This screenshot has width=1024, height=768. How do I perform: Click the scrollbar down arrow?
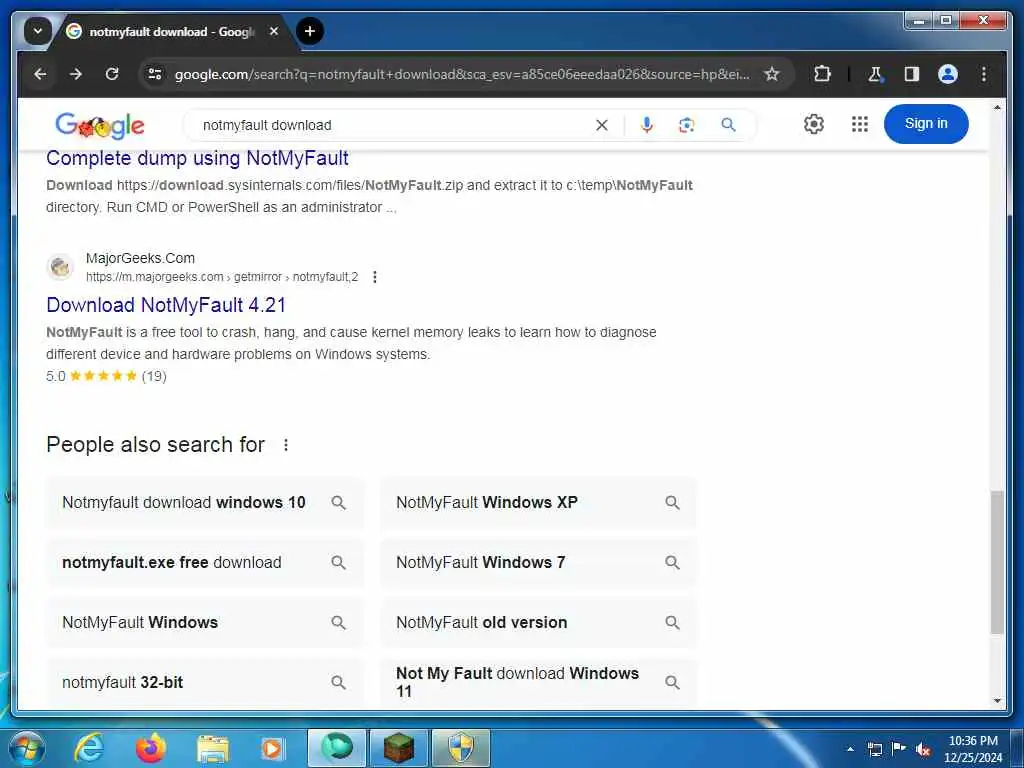997,701
